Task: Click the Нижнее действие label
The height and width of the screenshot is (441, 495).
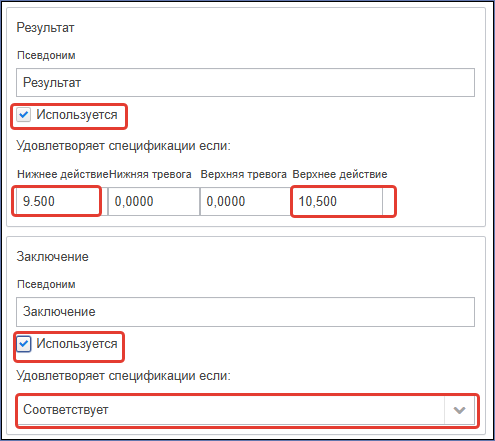Action: pos(63,174)
